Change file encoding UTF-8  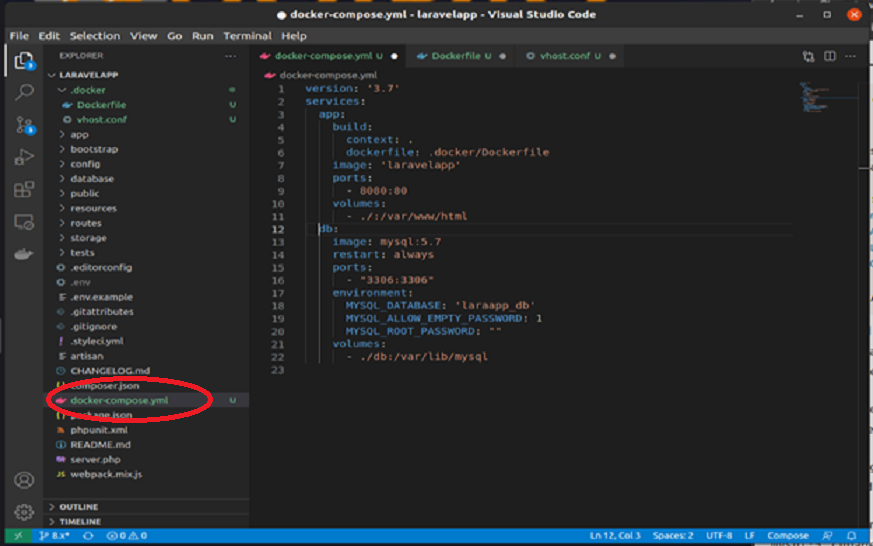[719, 535]
